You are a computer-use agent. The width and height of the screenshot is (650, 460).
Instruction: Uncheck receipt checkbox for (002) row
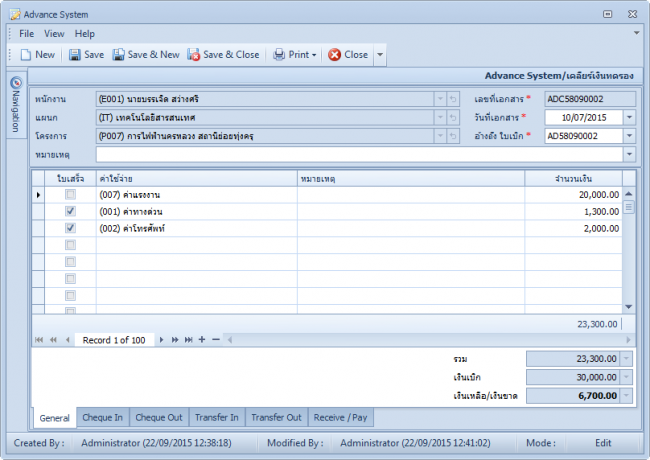(70, 228)
